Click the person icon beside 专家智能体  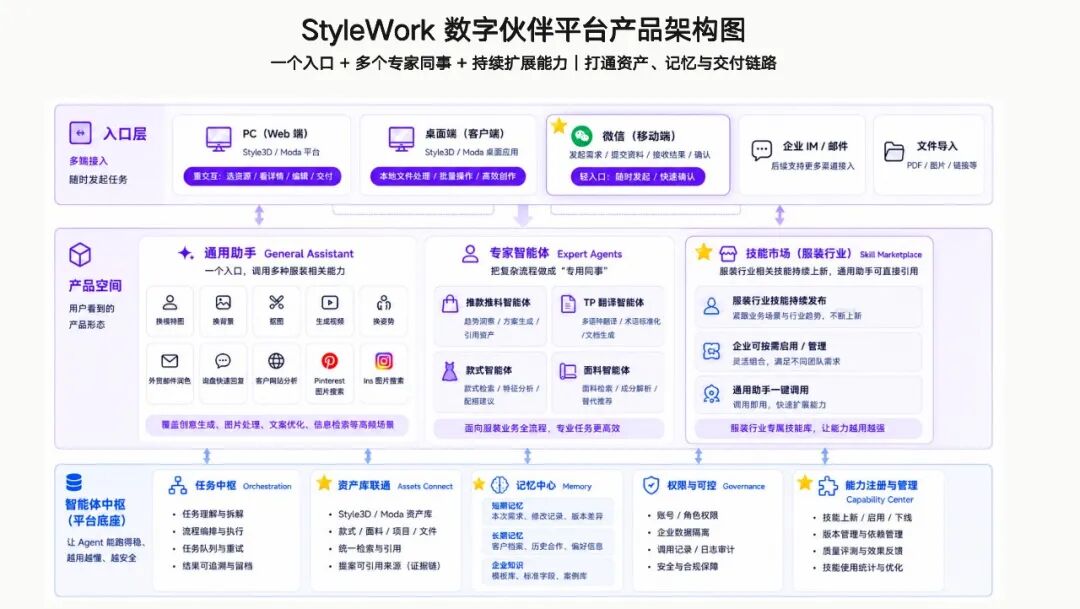pyautogui.click(x=470, y=254)
